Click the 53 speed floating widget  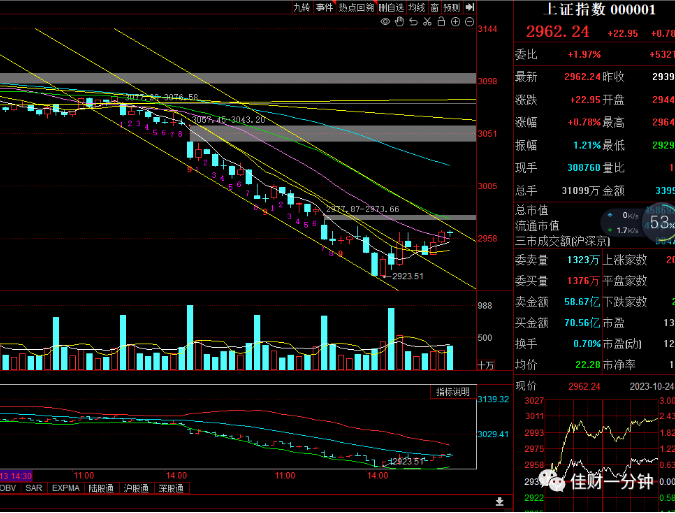coord(660,223)
